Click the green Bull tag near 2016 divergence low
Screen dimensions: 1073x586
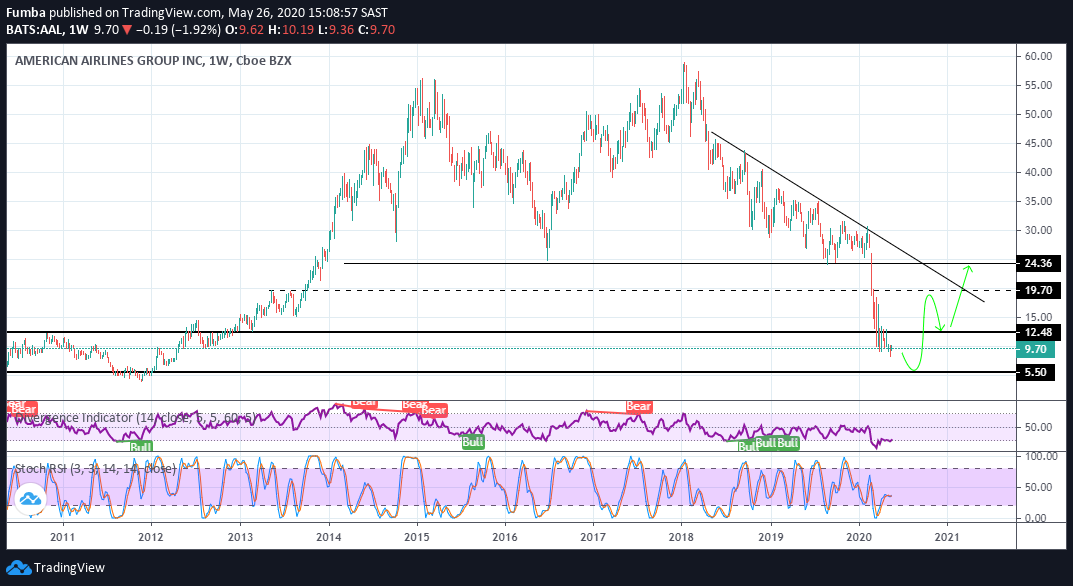473,442
